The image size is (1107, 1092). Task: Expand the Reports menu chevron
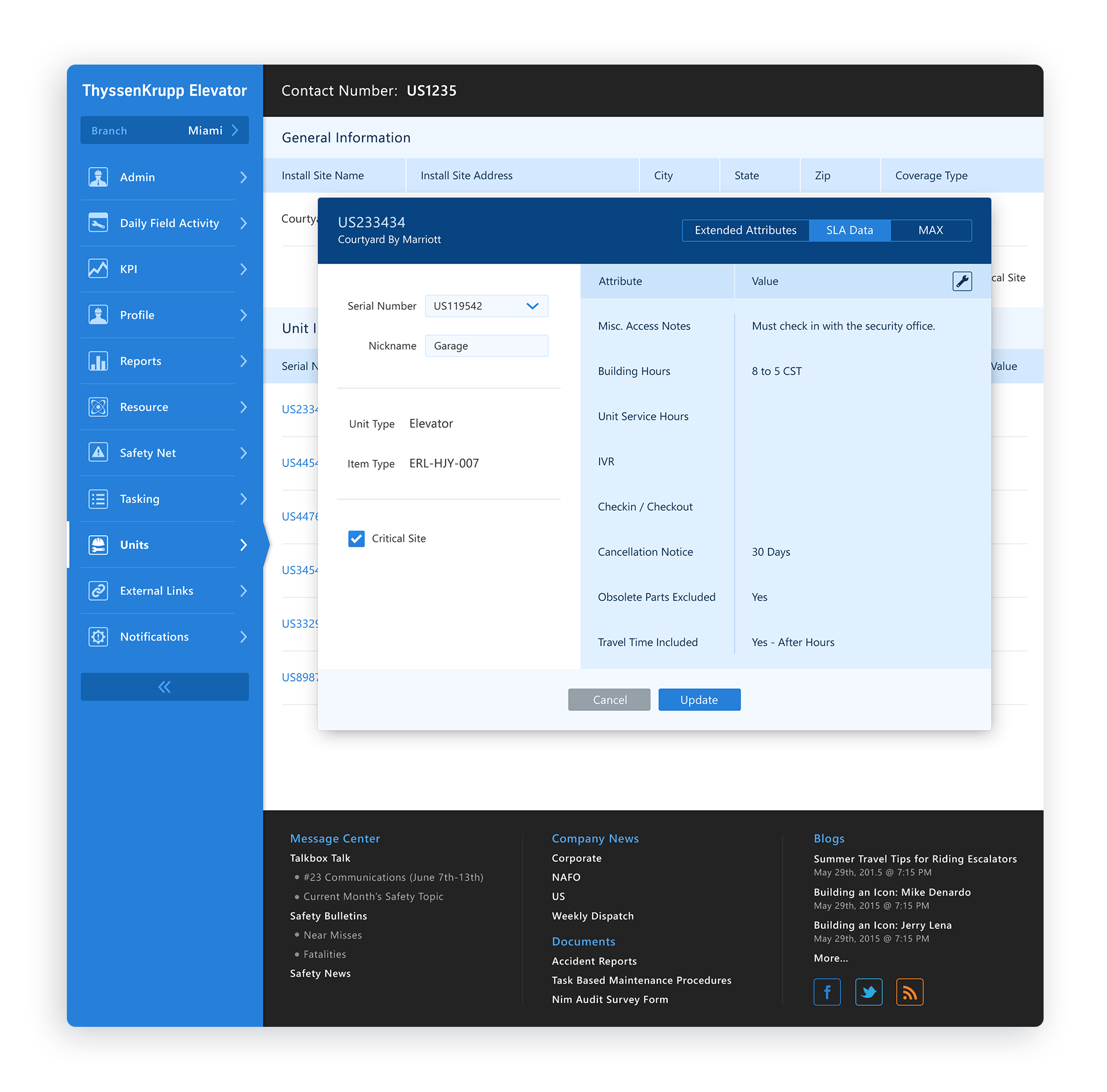[x=243, y=361]
